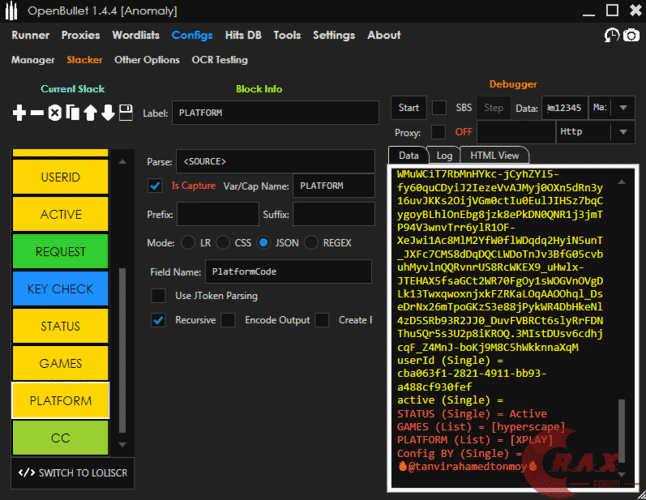Click the disable block icon
This screenshot has height=500, width=646.
point(55,113)
